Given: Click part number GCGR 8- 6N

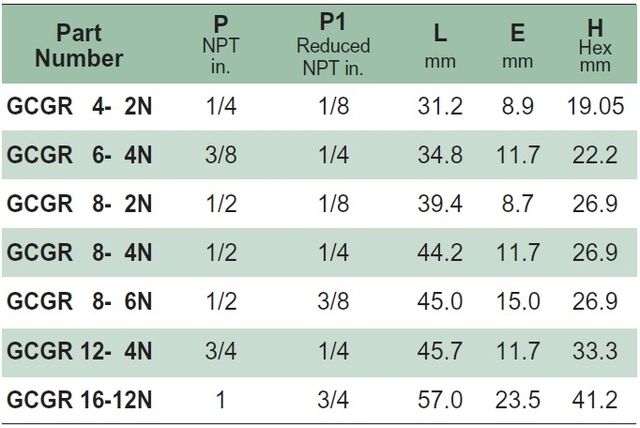Looking at the screenshot, I should (x=79, y=302).
